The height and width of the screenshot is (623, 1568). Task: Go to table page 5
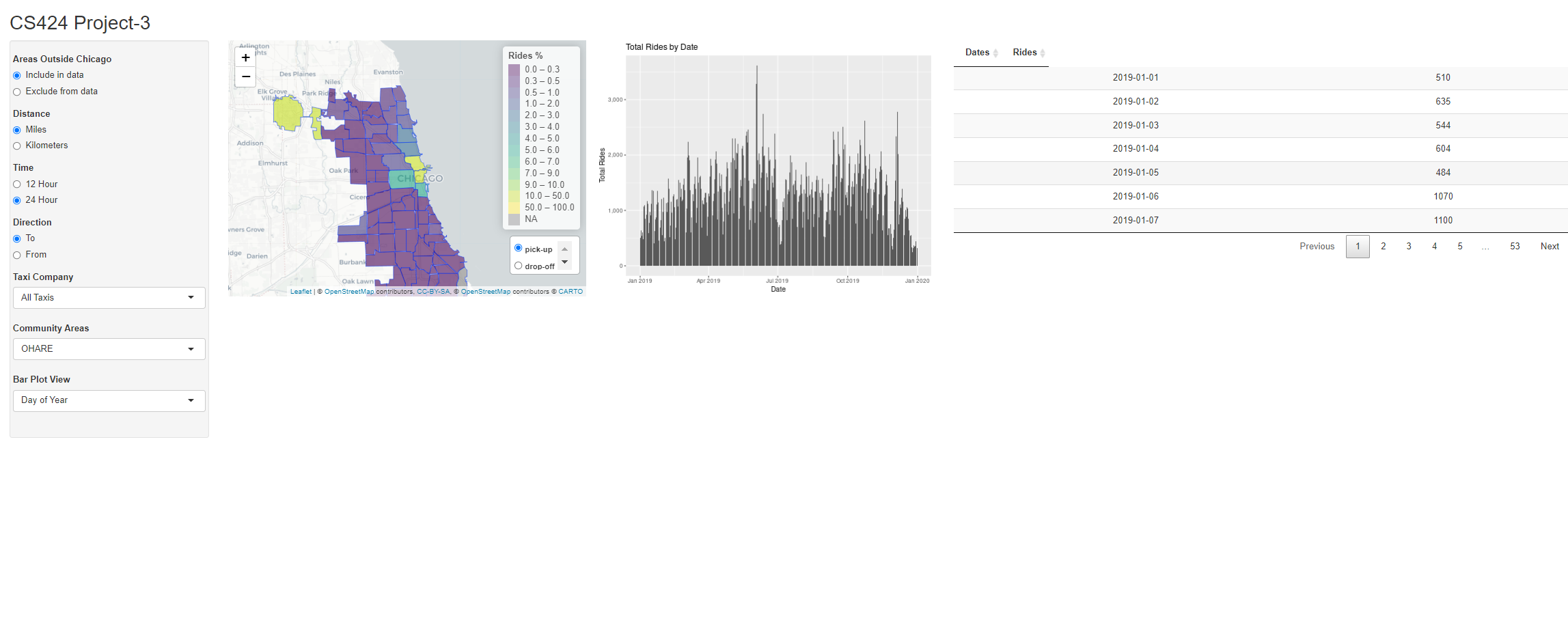1460,247
